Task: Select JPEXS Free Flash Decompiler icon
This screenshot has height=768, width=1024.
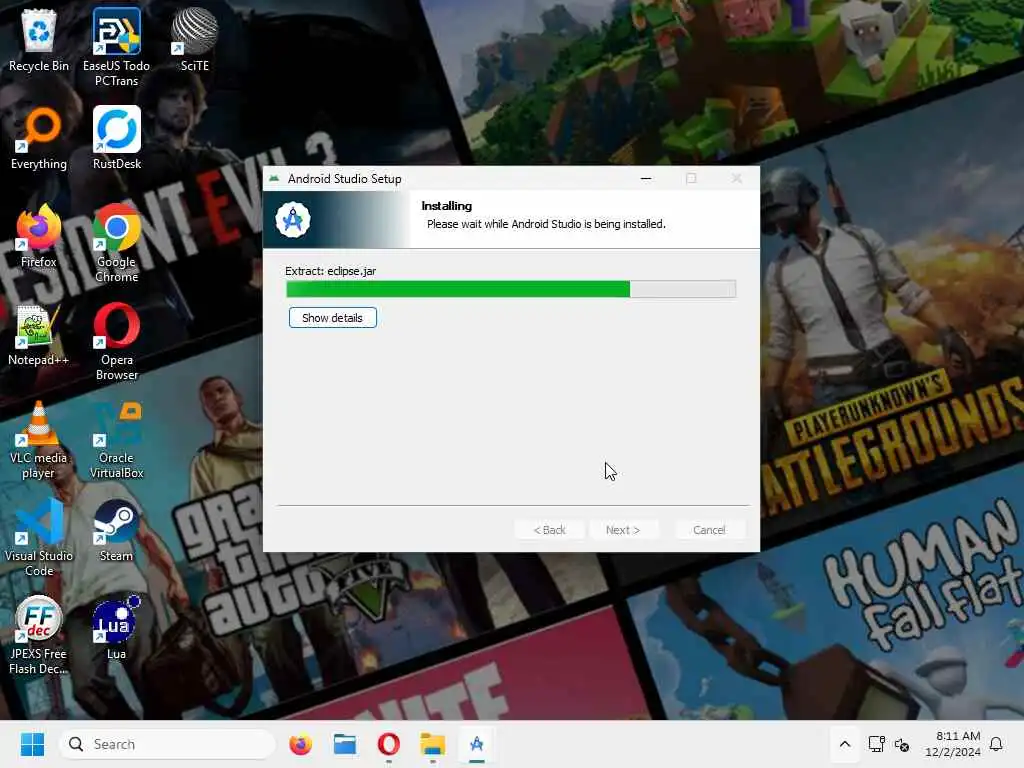Action: (x=39, y=635)
